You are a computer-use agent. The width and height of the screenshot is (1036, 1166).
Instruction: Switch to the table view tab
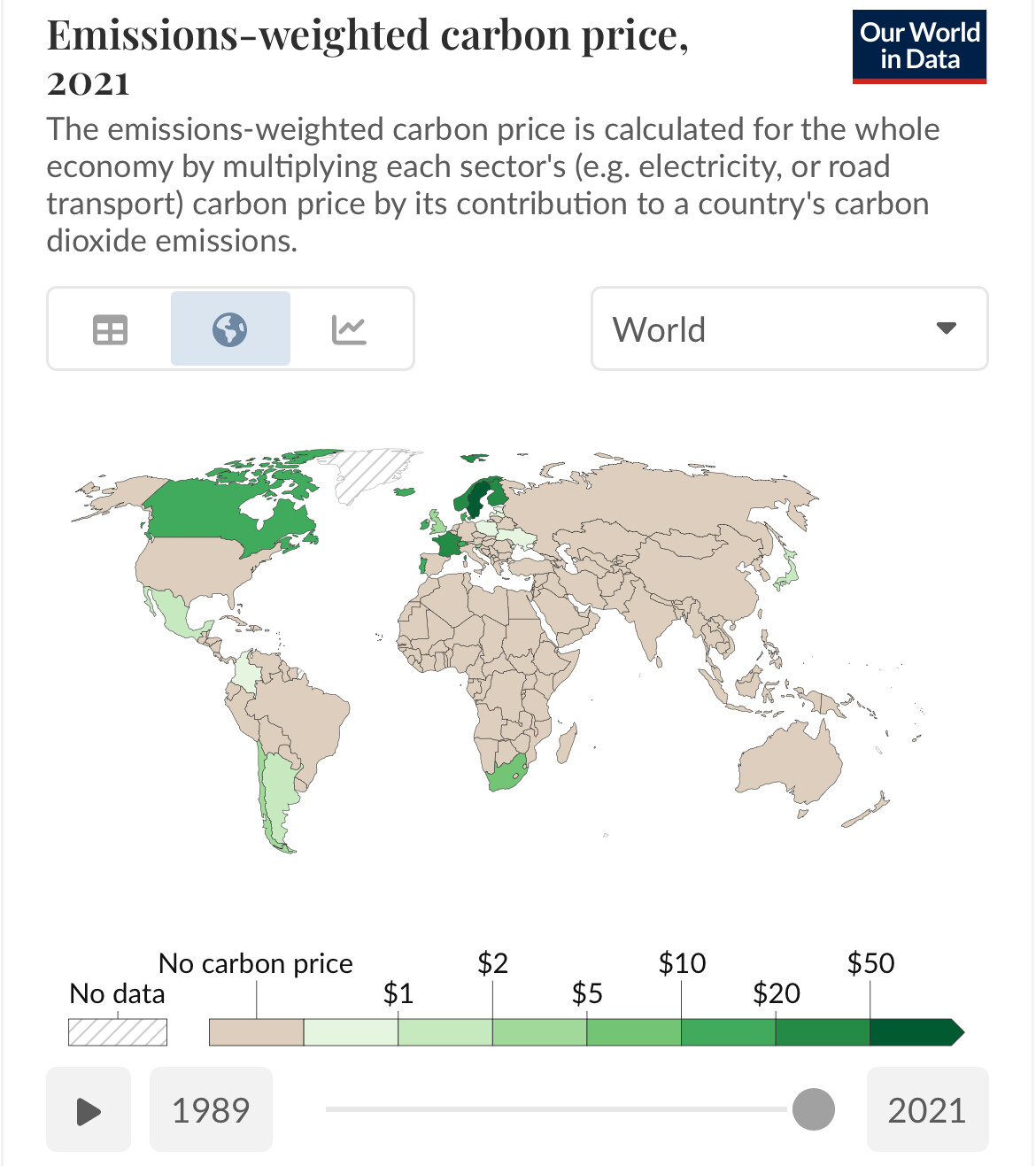(111, 329)
